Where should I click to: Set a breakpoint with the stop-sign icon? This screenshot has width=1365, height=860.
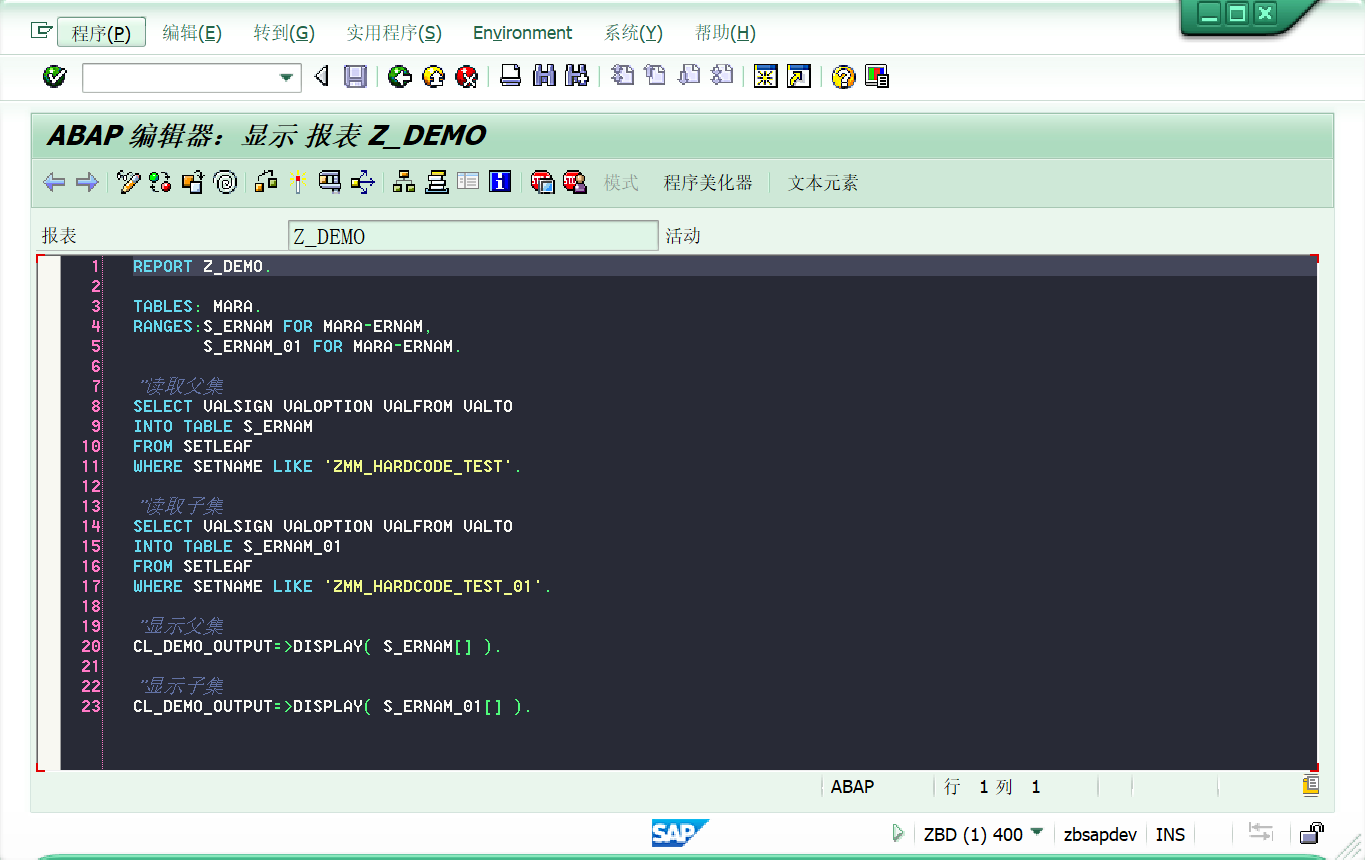545,181
